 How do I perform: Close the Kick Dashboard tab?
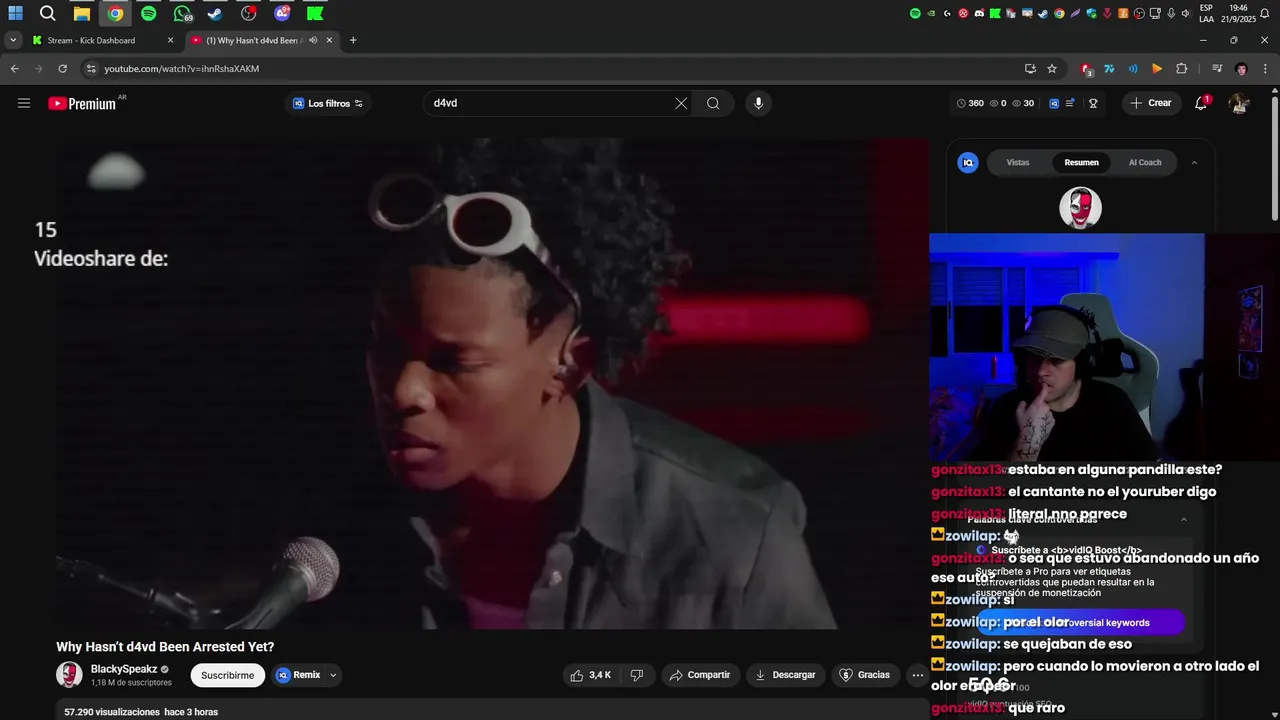click(x=170, y=41)
